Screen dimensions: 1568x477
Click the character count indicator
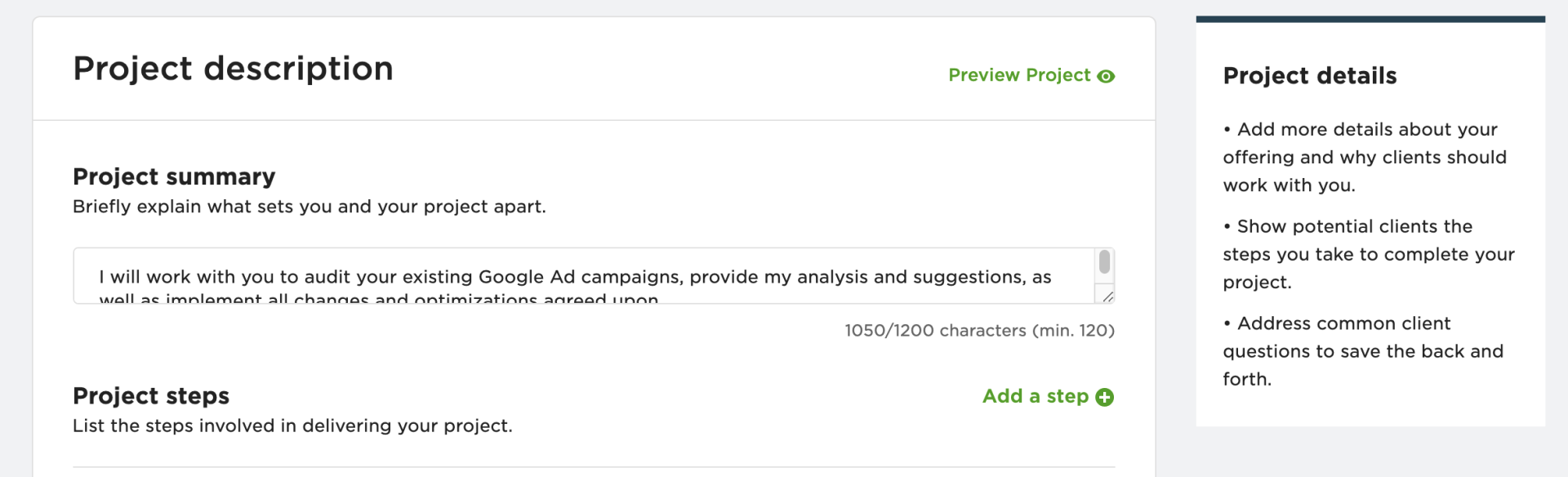pyautogui.click(x=978, y=331)
